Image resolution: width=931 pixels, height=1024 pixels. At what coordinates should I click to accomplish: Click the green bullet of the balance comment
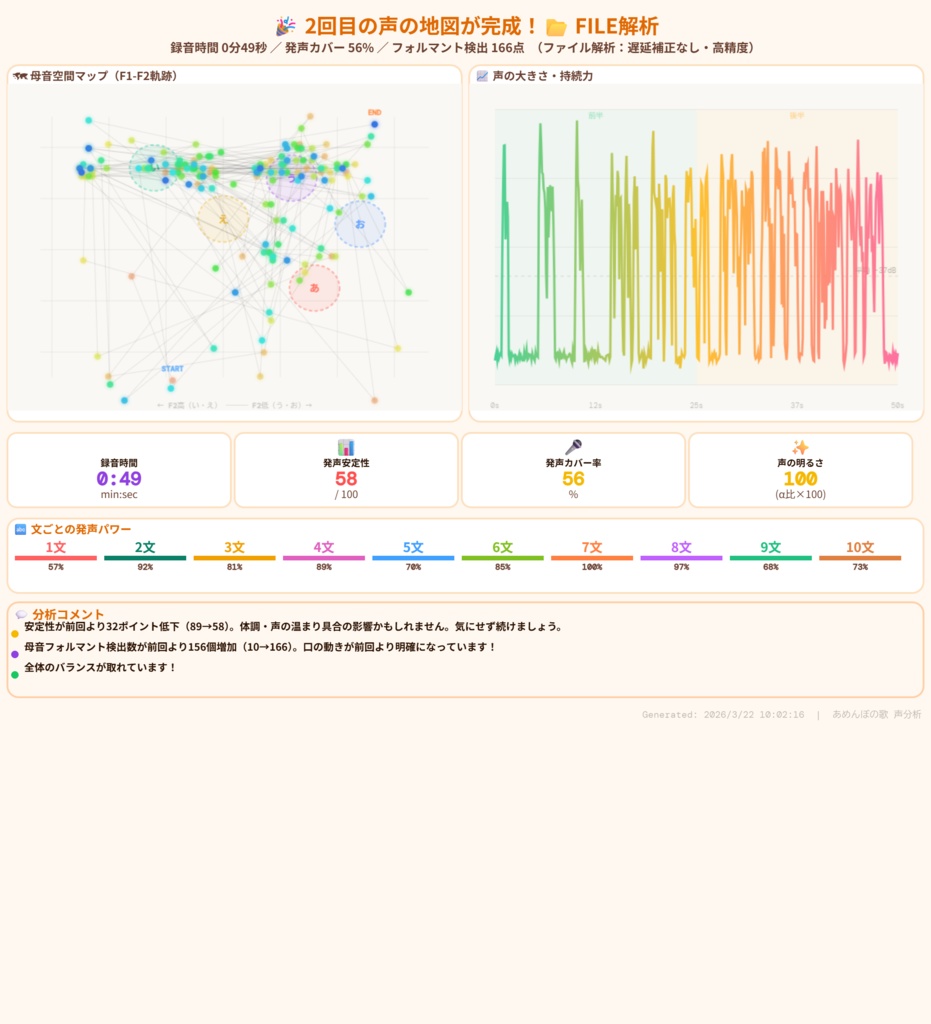click(x=15, y=675)
